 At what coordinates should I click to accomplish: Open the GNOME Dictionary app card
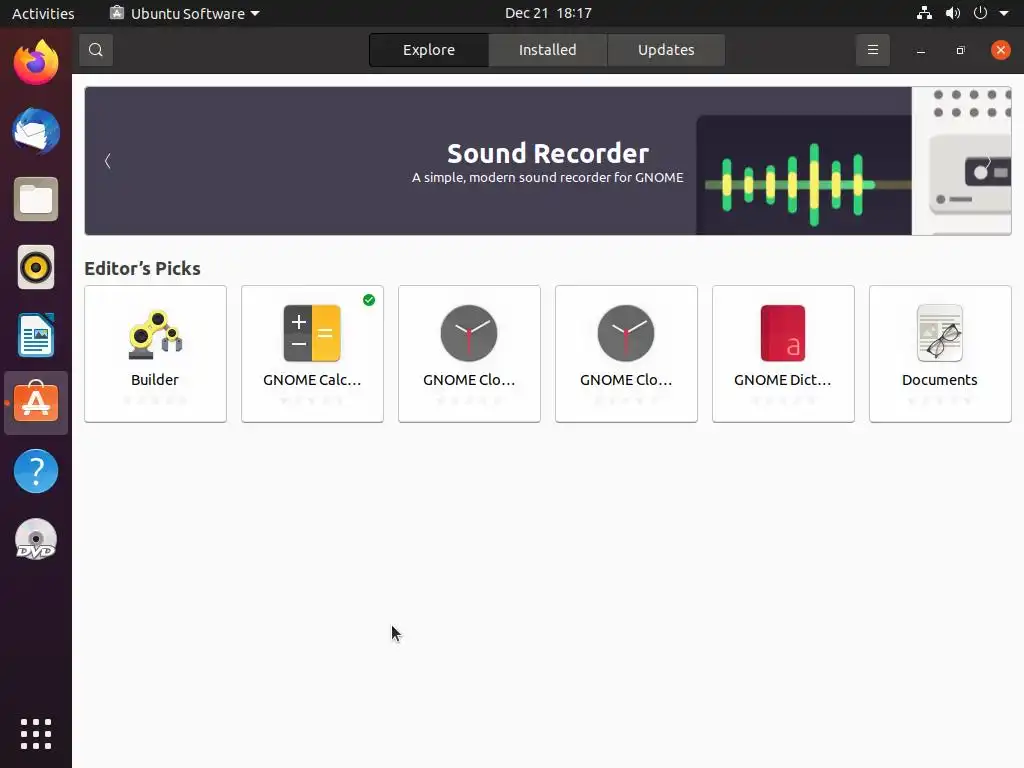click(x=783, y=354)
